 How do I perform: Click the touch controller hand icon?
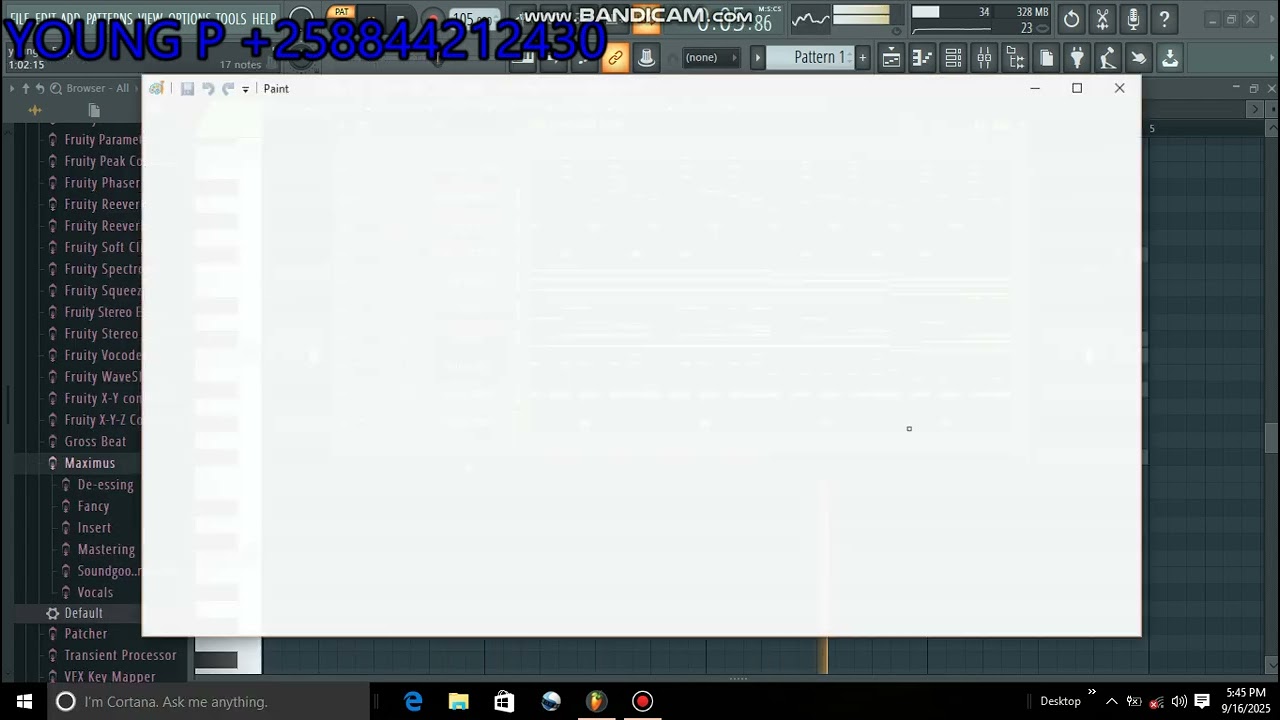click(x=1139, y=58)
